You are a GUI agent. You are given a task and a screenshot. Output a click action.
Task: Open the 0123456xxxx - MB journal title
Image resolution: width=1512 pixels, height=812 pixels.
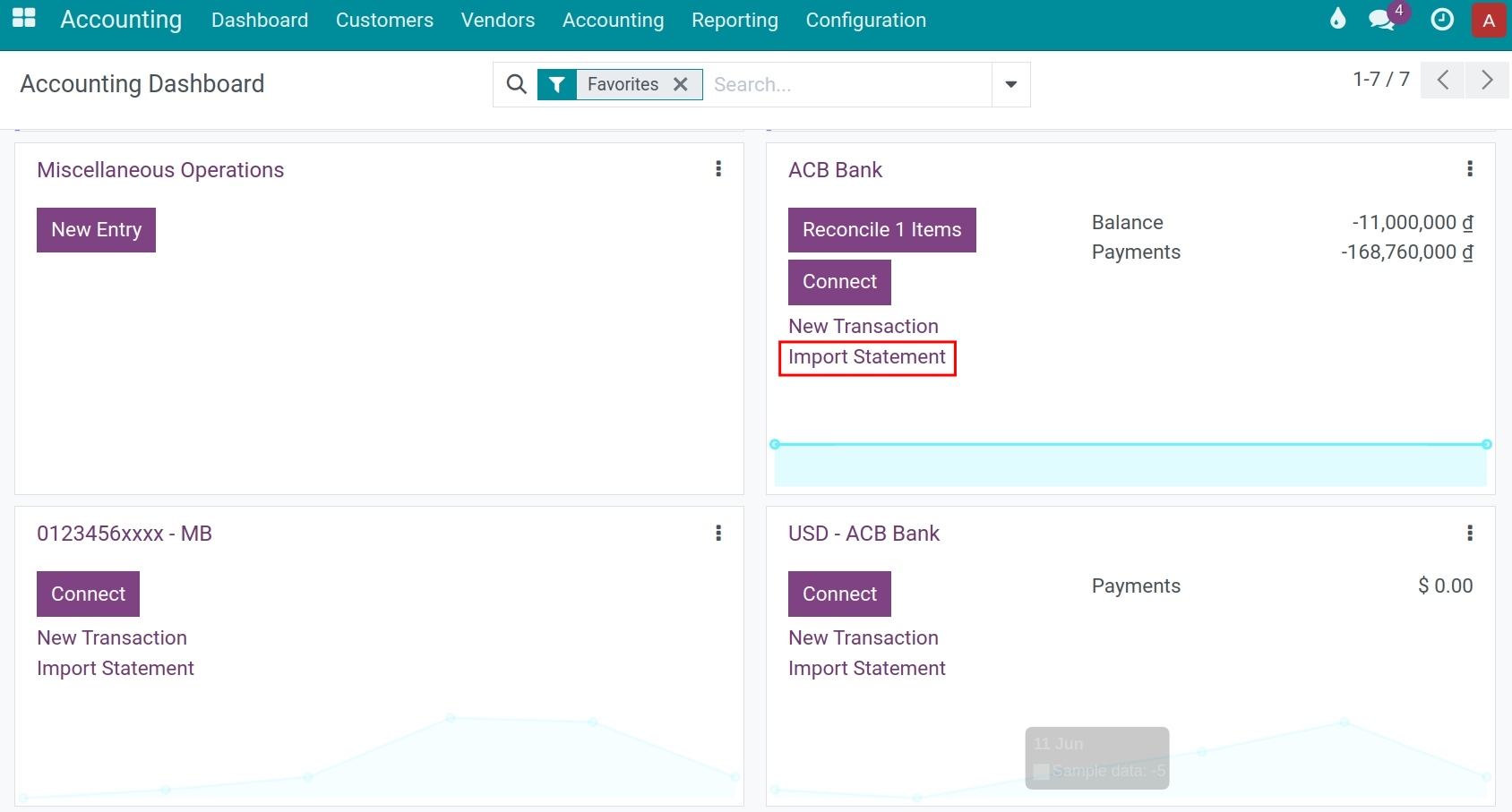point(125,534)
